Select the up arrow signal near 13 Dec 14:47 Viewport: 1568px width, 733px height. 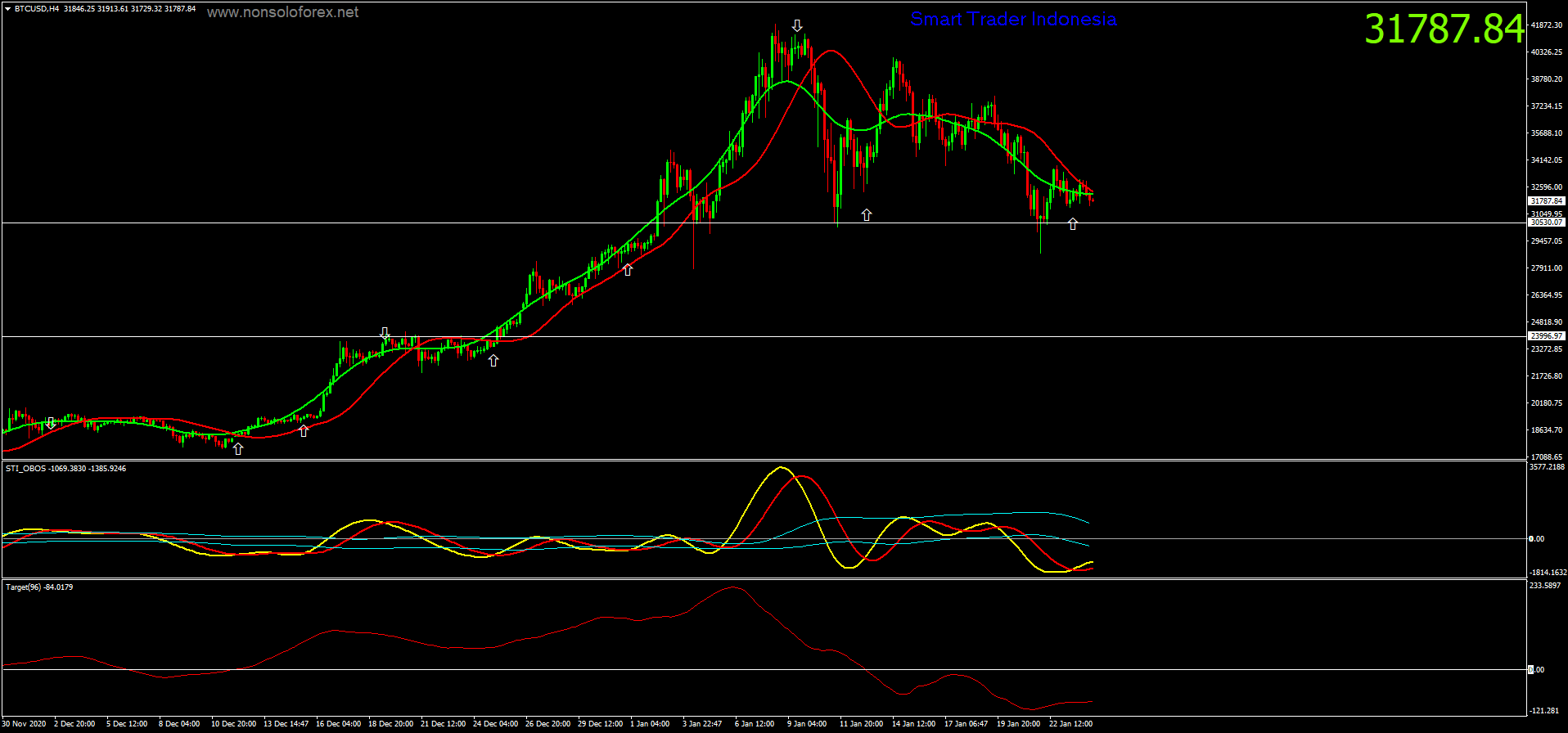tap(304, 431)
